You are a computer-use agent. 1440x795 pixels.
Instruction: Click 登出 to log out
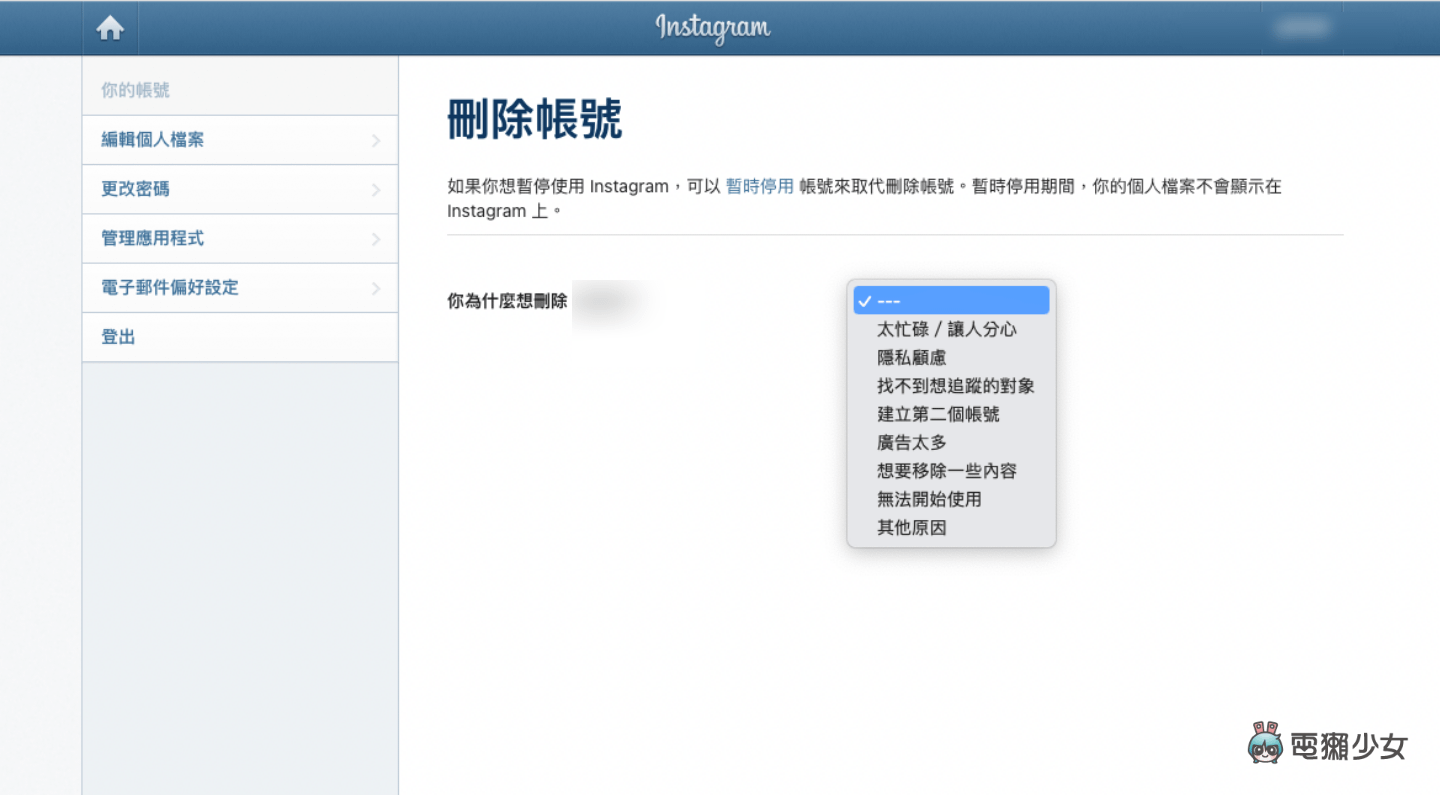click(x=118, y=337)
